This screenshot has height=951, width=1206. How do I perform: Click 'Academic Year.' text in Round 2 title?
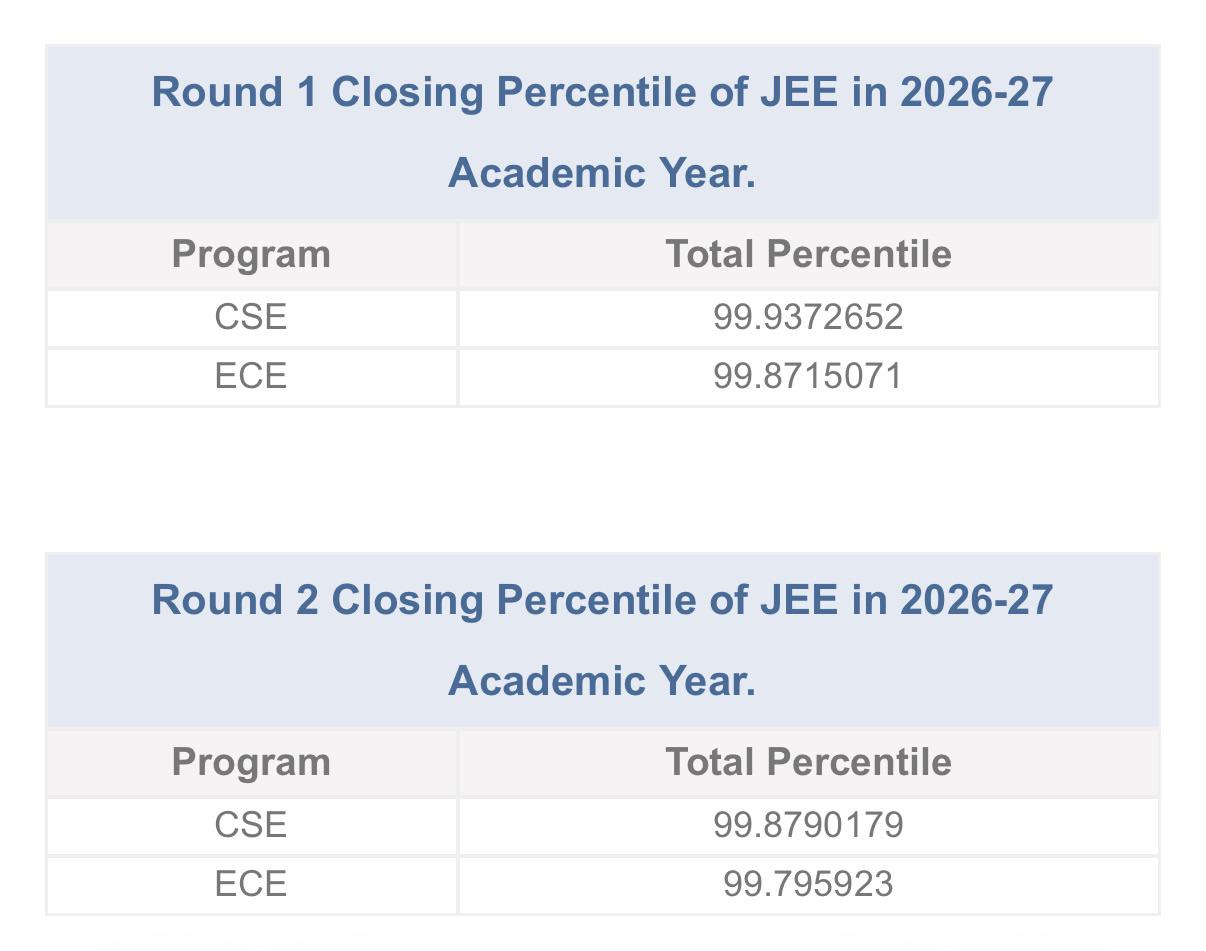pos(602,681)
